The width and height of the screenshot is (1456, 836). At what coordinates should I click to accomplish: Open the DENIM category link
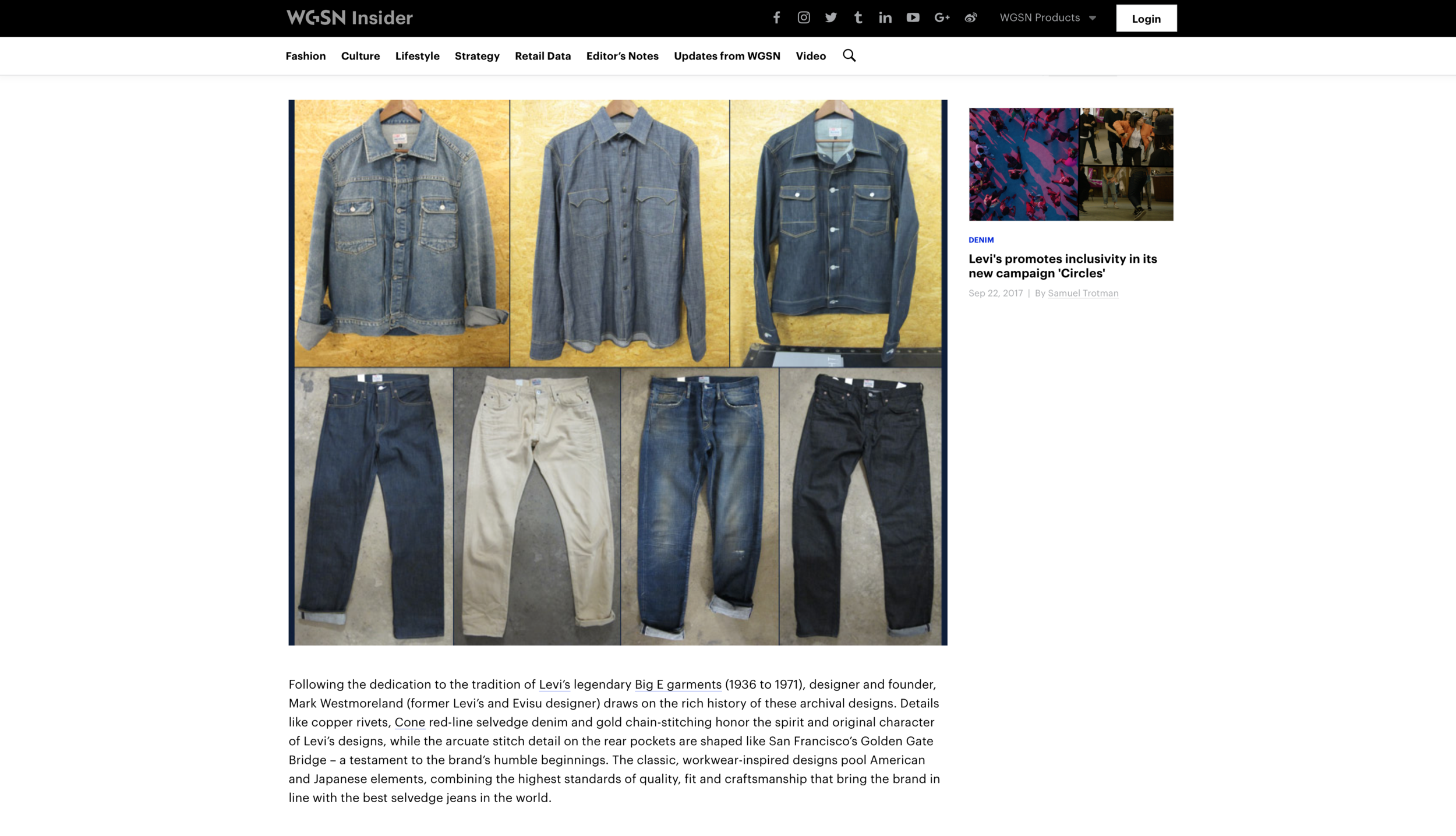(x=981, y=240)
